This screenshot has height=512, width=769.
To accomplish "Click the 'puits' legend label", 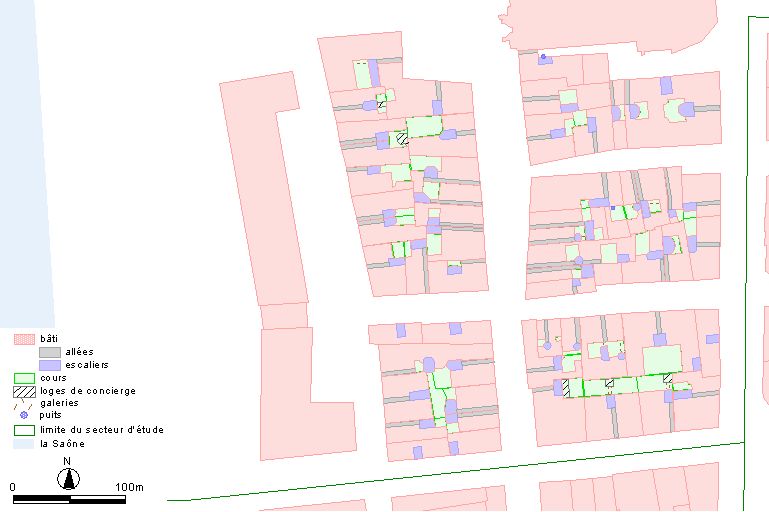I will pyautogui.click(x=50, y=415).
